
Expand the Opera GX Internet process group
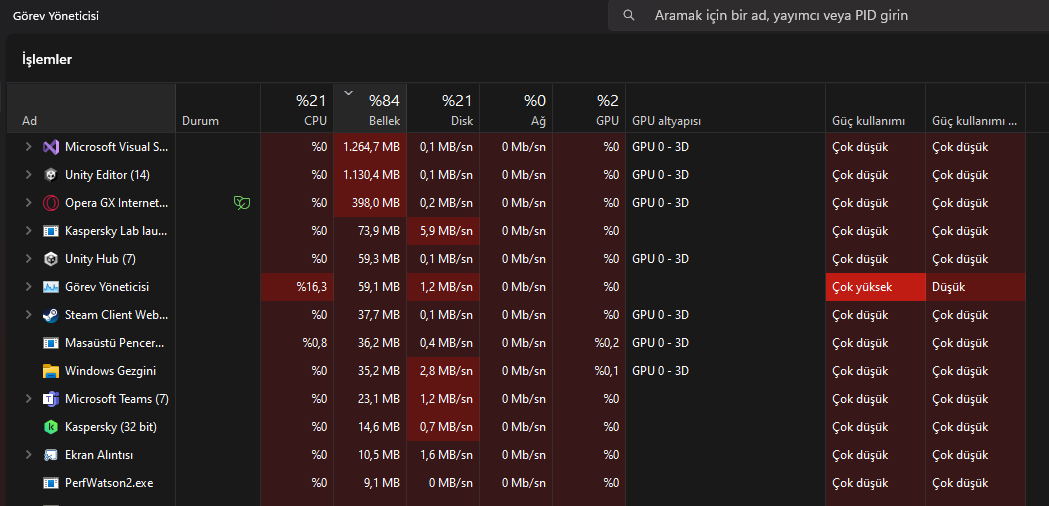point(28,203)
